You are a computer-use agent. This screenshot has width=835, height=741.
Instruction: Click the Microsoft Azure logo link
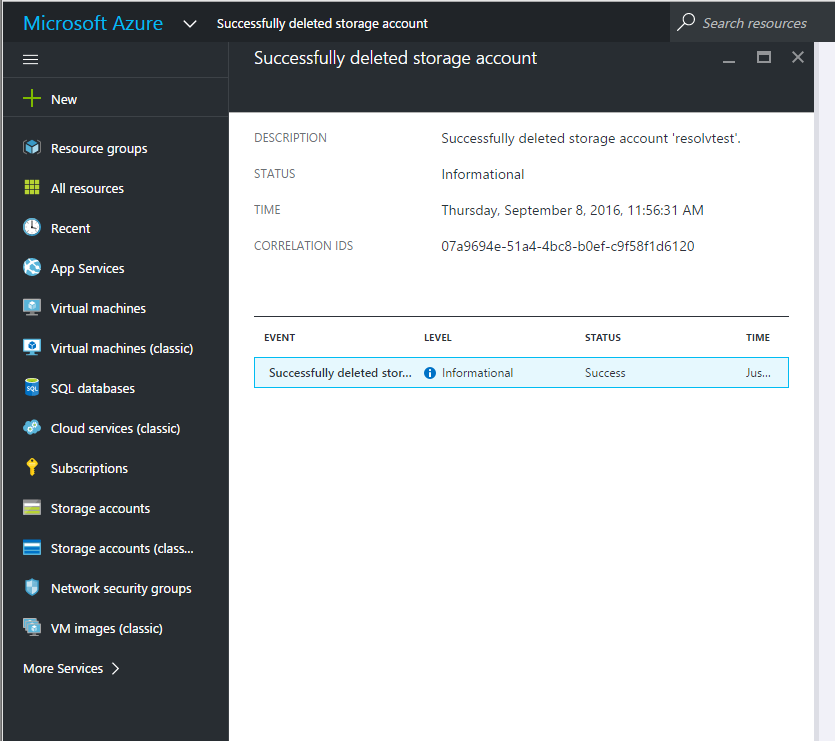point(93,23)
